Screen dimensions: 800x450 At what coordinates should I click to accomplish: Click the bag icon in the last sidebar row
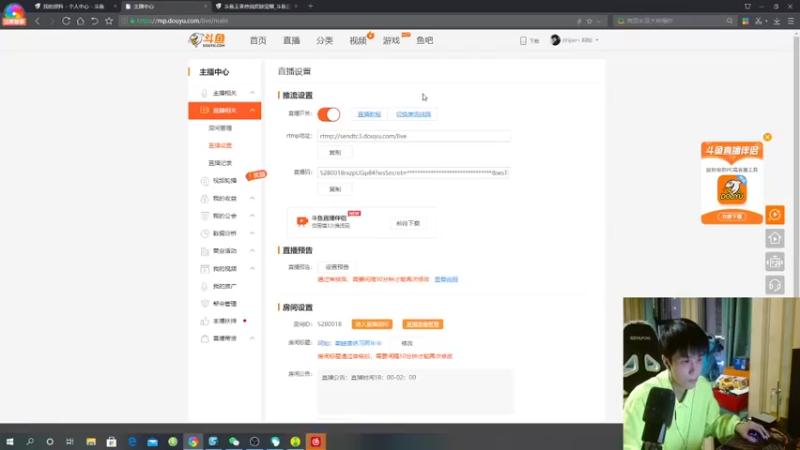coord(205,338)
